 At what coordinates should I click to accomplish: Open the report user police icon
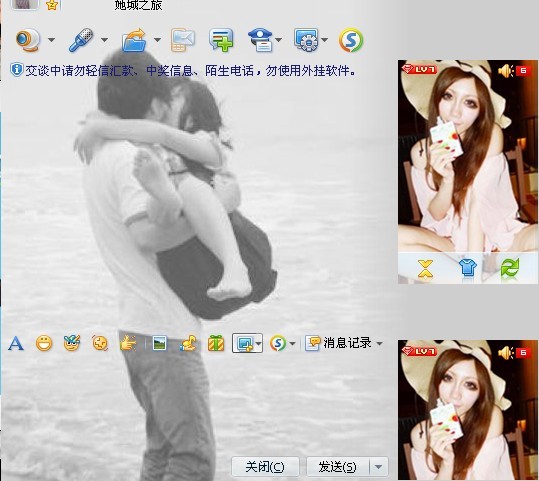[260, 40]
